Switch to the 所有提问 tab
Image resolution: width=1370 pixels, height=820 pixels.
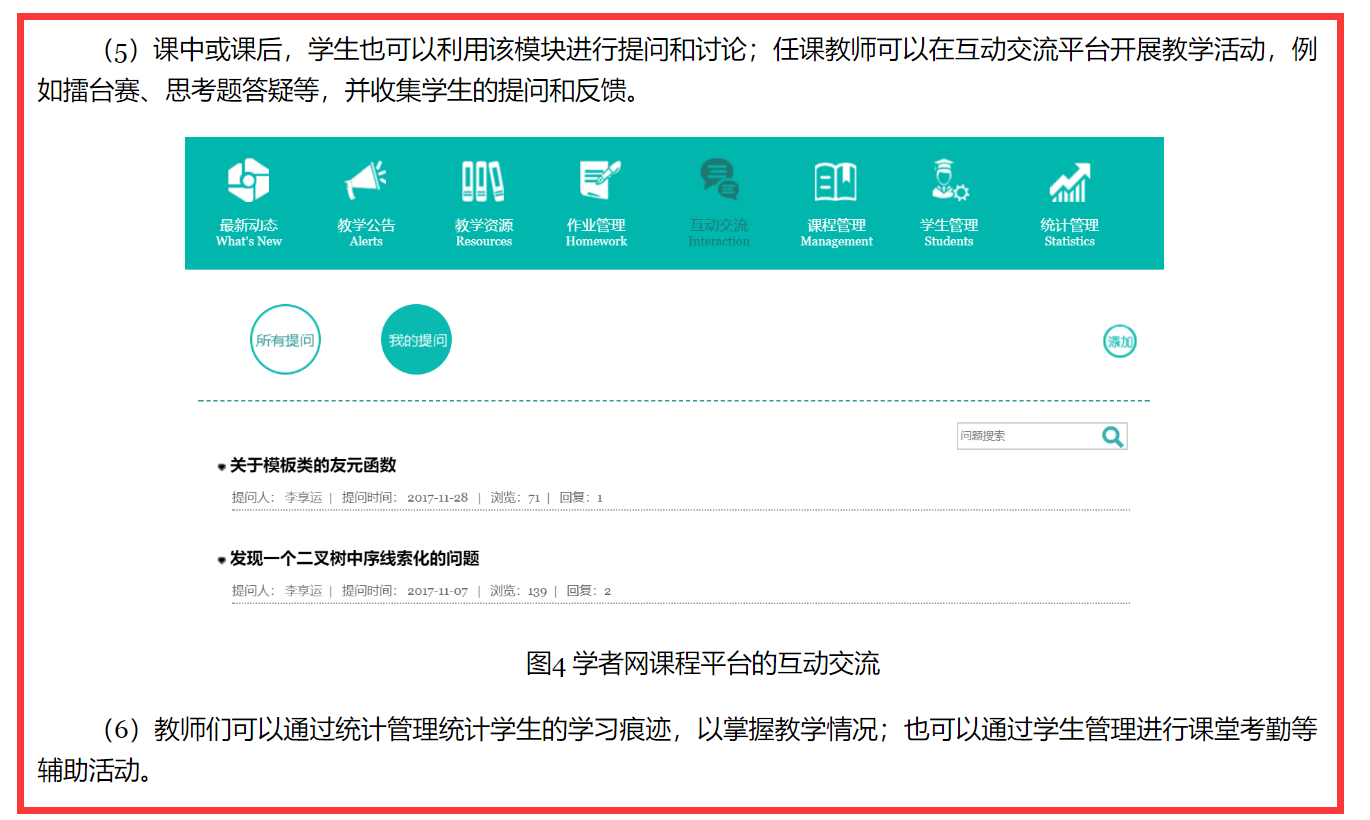pos(285,340)
